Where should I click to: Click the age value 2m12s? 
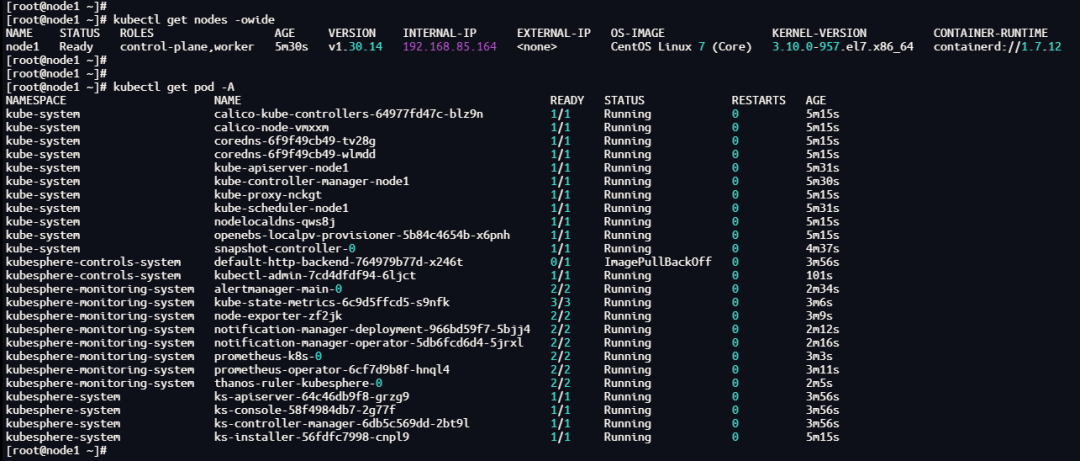click(822, 329)
